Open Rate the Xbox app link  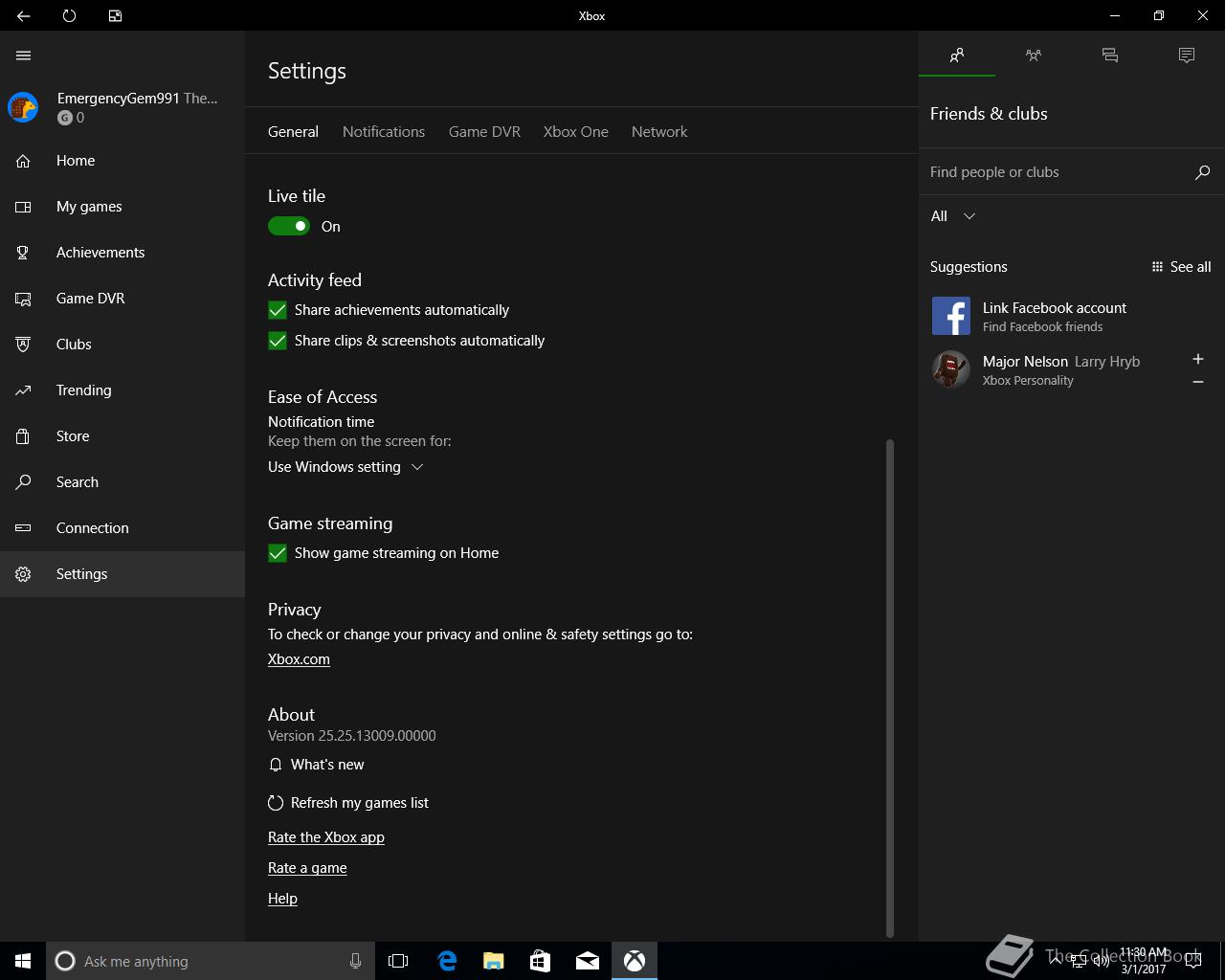point(326,837)
